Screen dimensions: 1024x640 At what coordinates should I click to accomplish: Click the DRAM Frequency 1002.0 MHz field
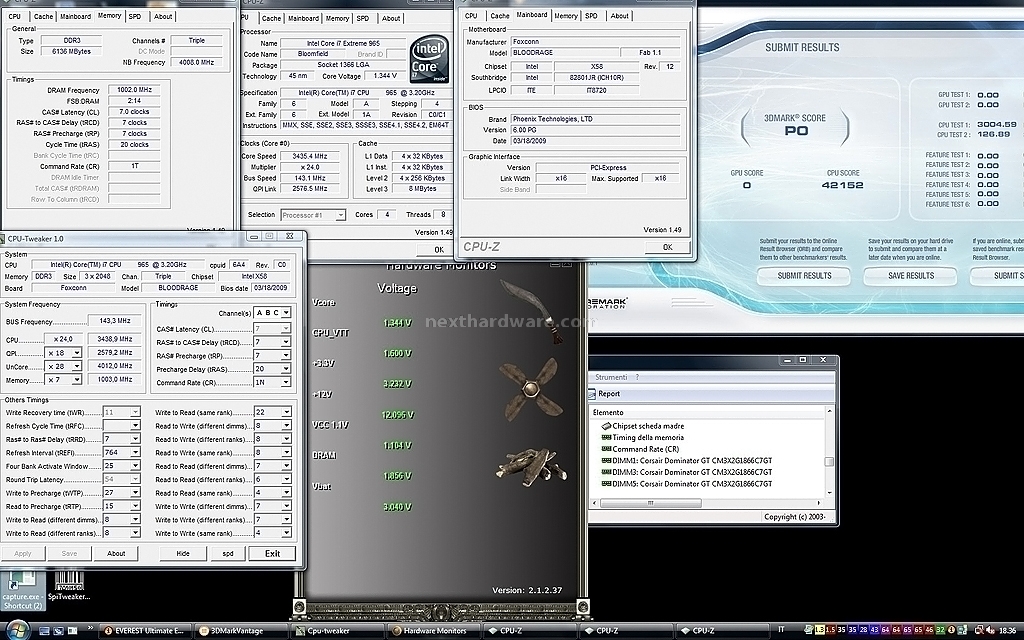pyautogui.click(x=135, y=90)
